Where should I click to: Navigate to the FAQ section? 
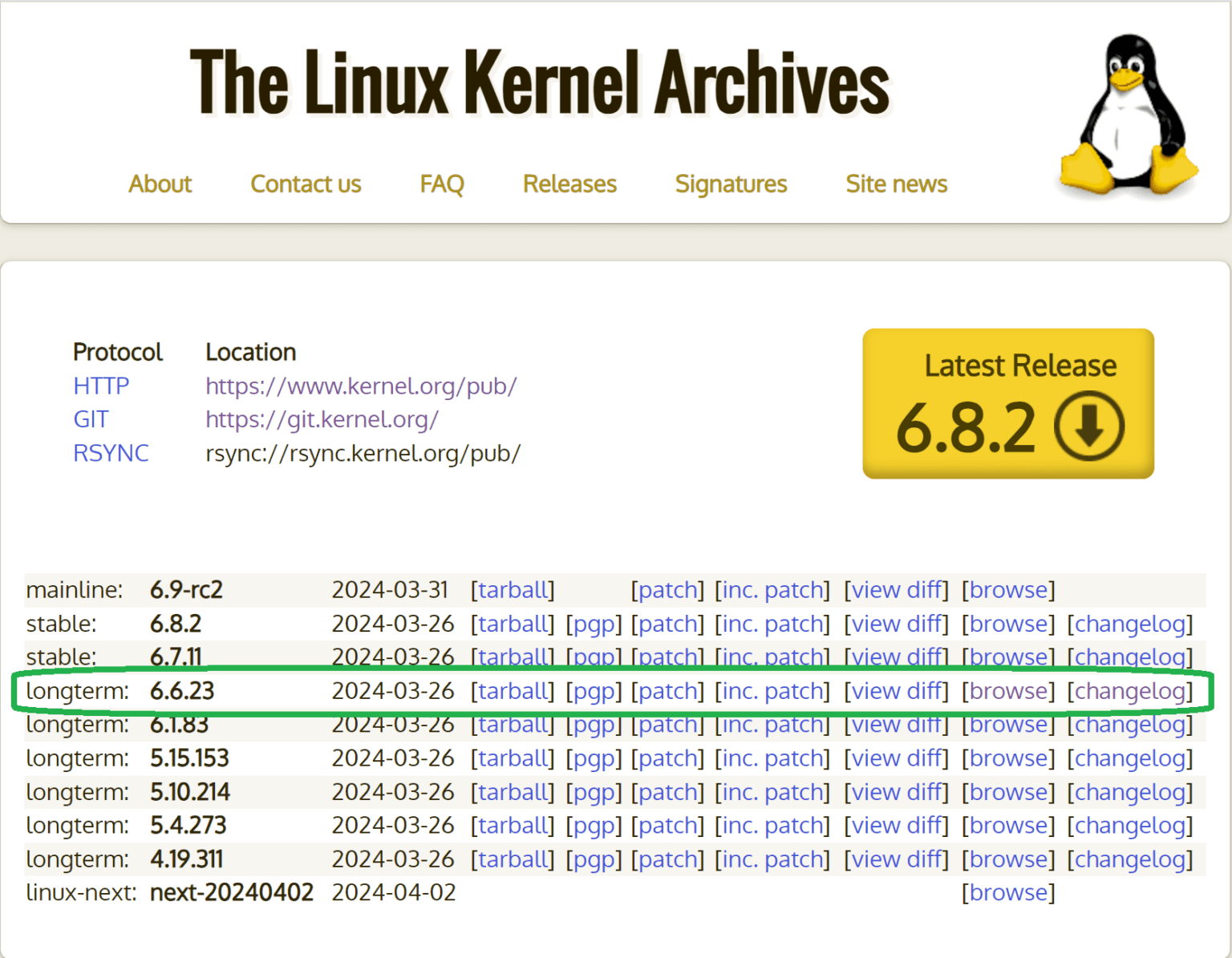(442, 184)
